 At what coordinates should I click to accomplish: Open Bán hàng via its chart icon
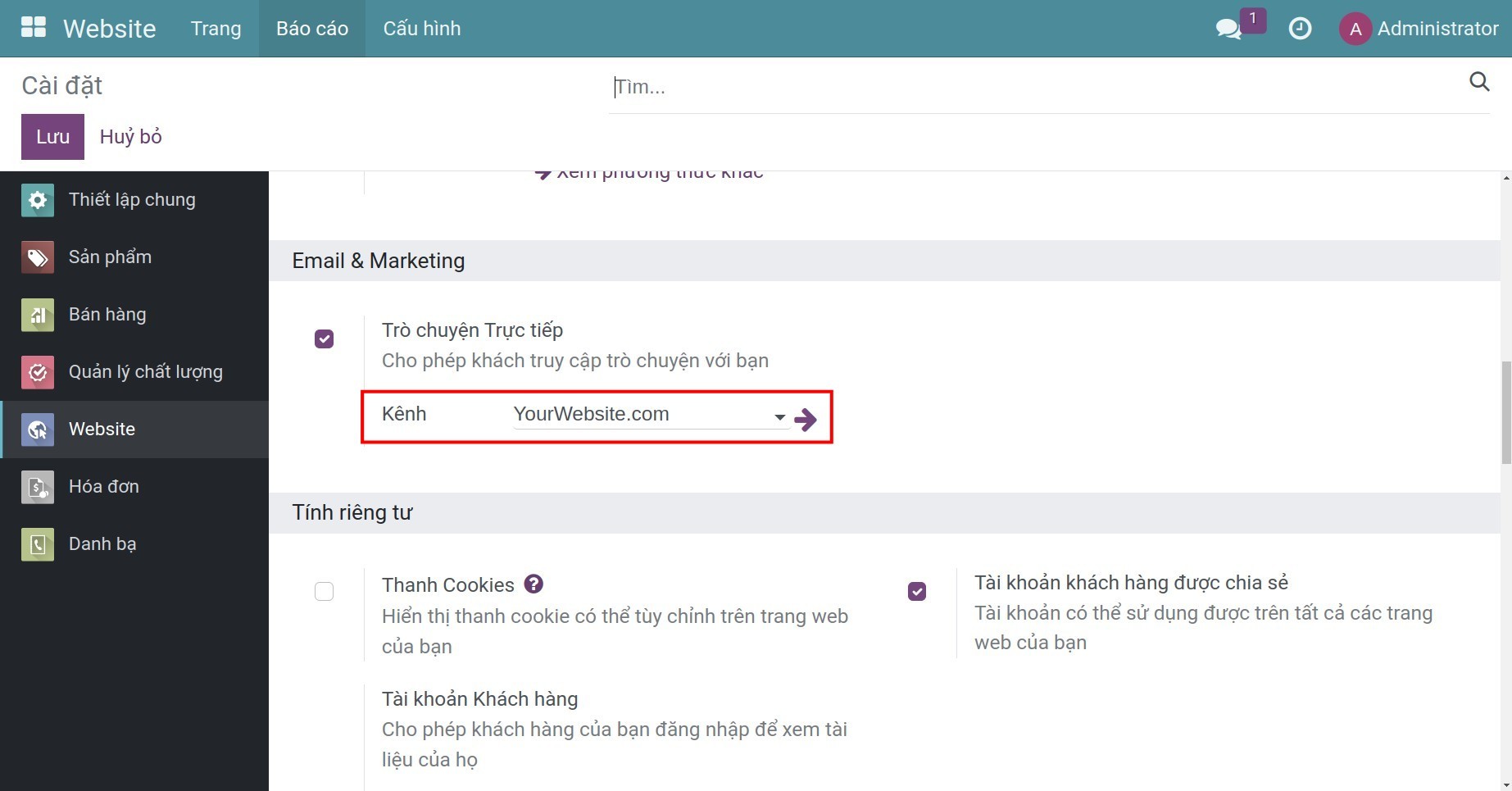pos(37,315)
